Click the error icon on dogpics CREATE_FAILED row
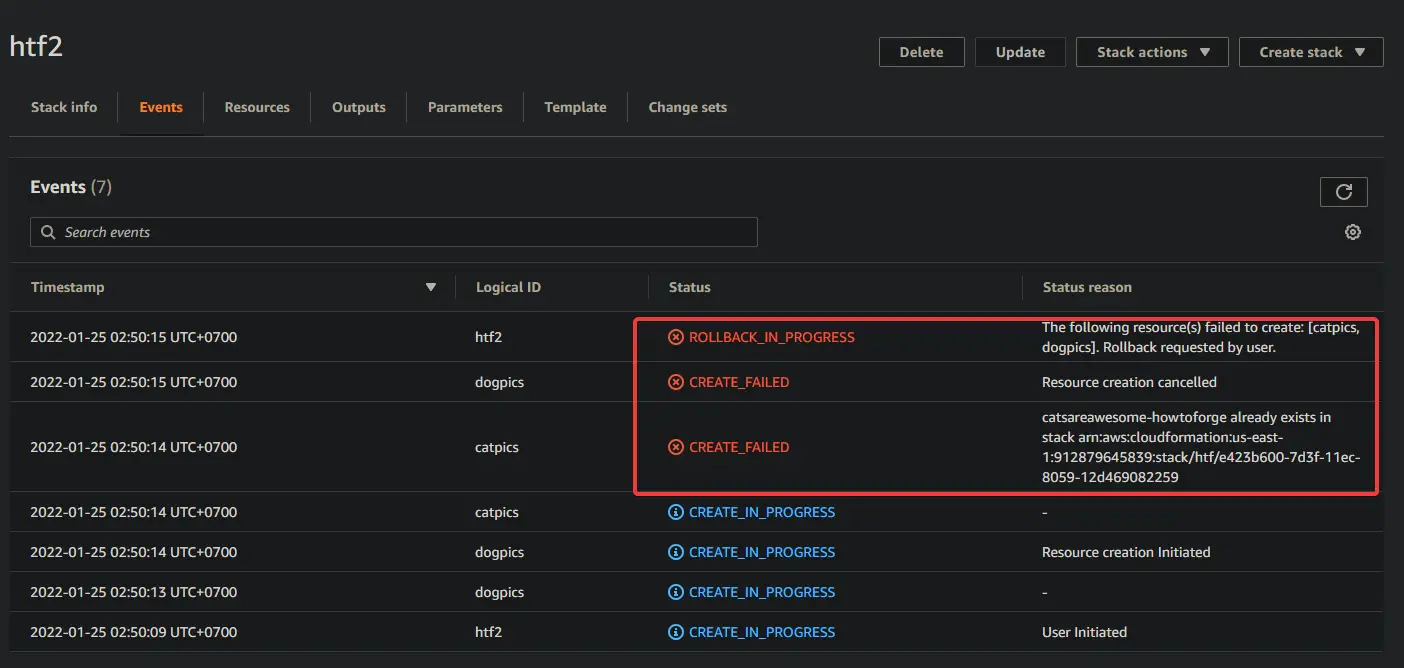The width and height of the screenshot is (1404, 668). (x=675, y=381)
